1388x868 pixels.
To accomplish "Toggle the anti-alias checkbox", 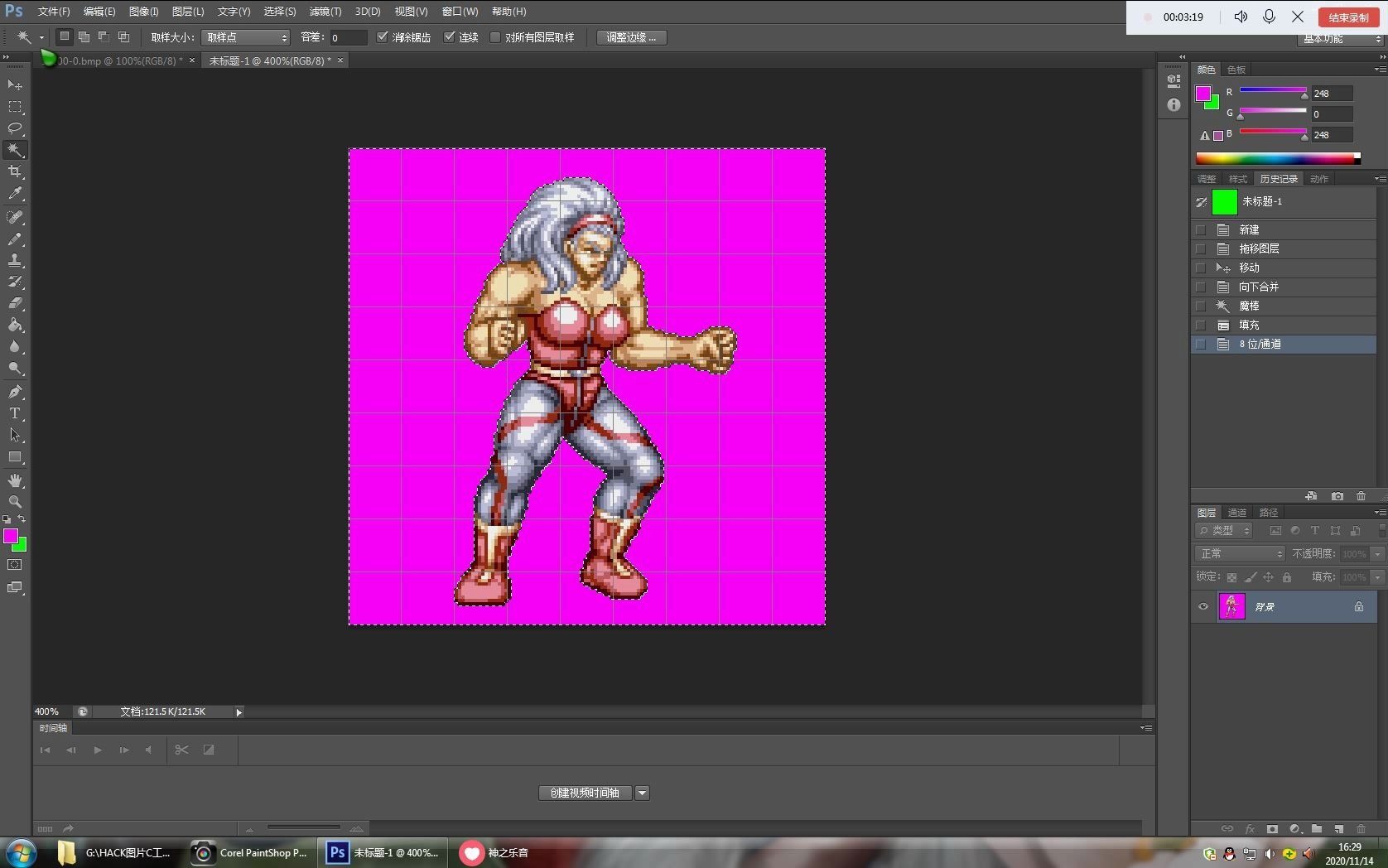I will click(382, 37).
